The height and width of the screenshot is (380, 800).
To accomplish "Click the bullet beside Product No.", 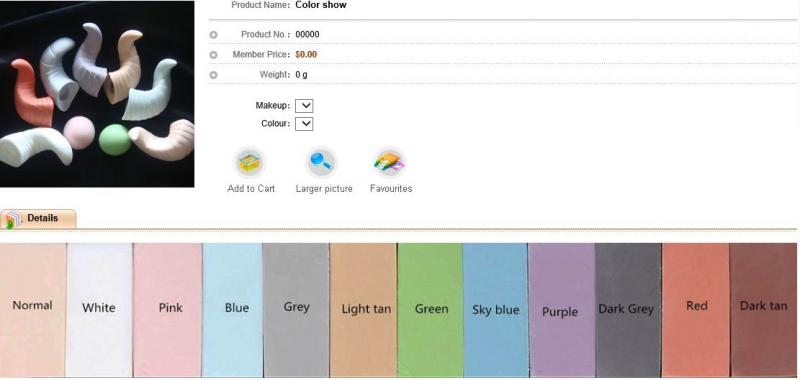I will [x=213, y=35].
